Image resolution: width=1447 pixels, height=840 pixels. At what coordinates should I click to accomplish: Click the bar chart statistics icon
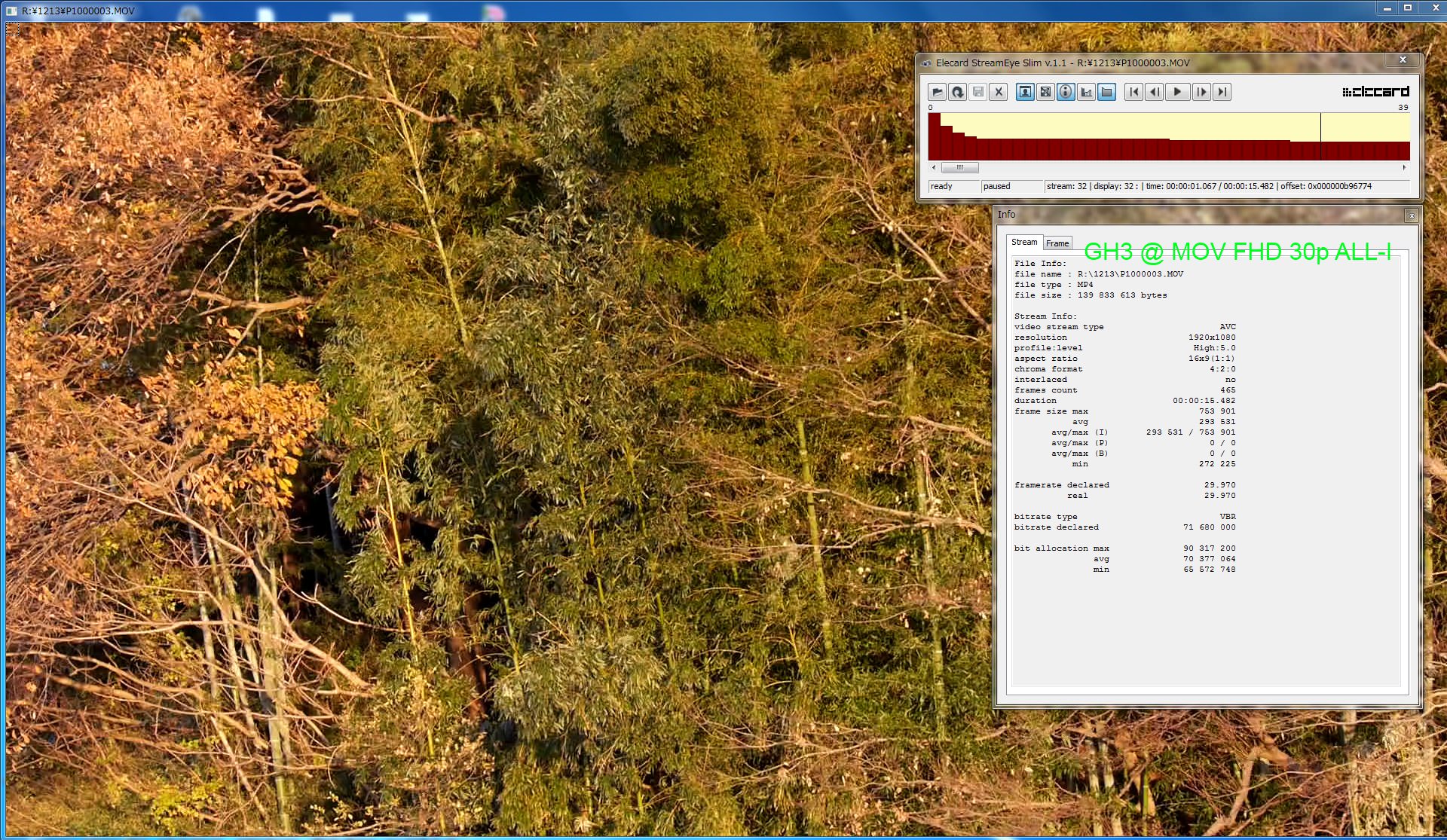tap(1086, 92)
